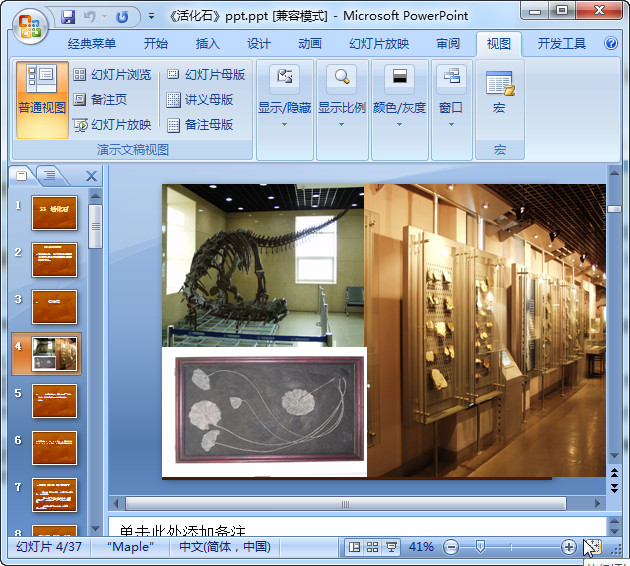Screen dimensions: 630x566
Task: Click the "Maple" theme status entry
Action: tap(130, 547)
